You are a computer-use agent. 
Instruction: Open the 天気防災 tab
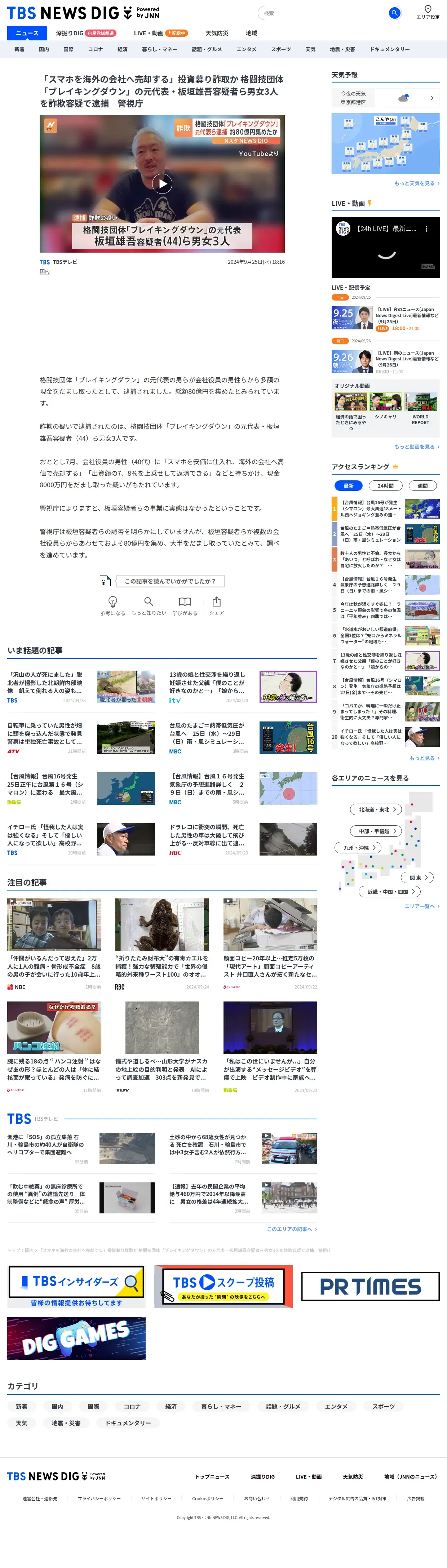click(216, 33)
